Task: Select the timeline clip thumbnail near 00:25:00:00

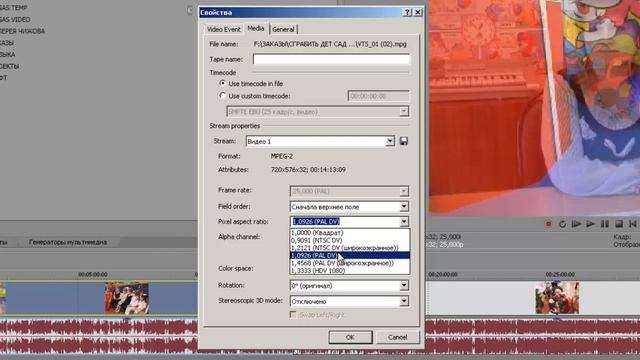Action: [557, 298]
